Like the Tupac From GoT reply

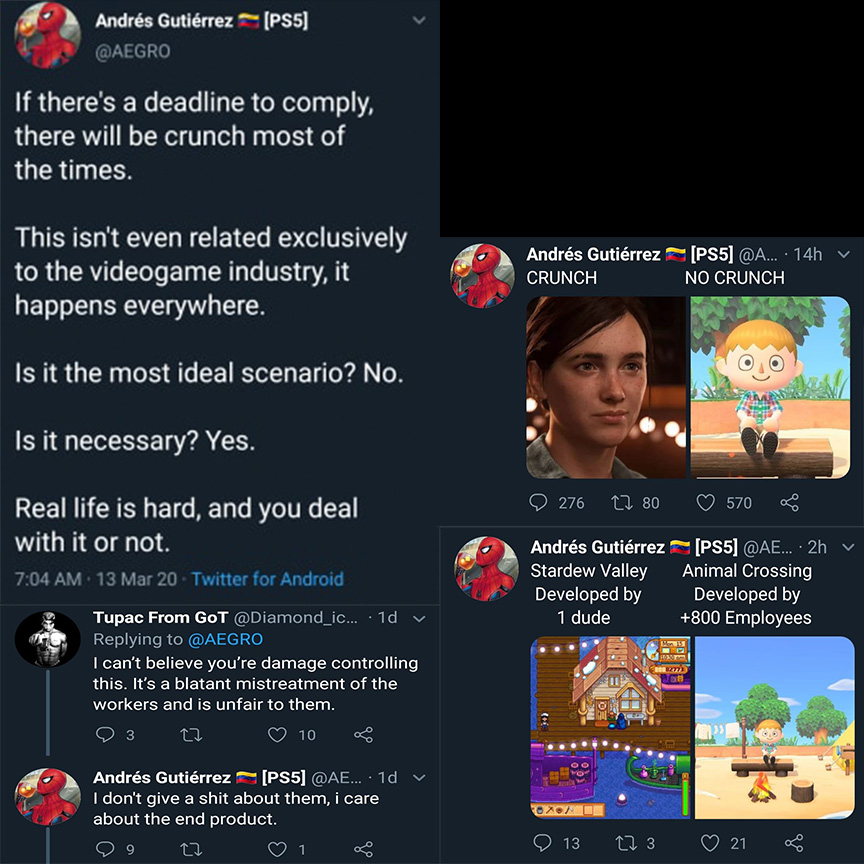click(x=277, y=735)
